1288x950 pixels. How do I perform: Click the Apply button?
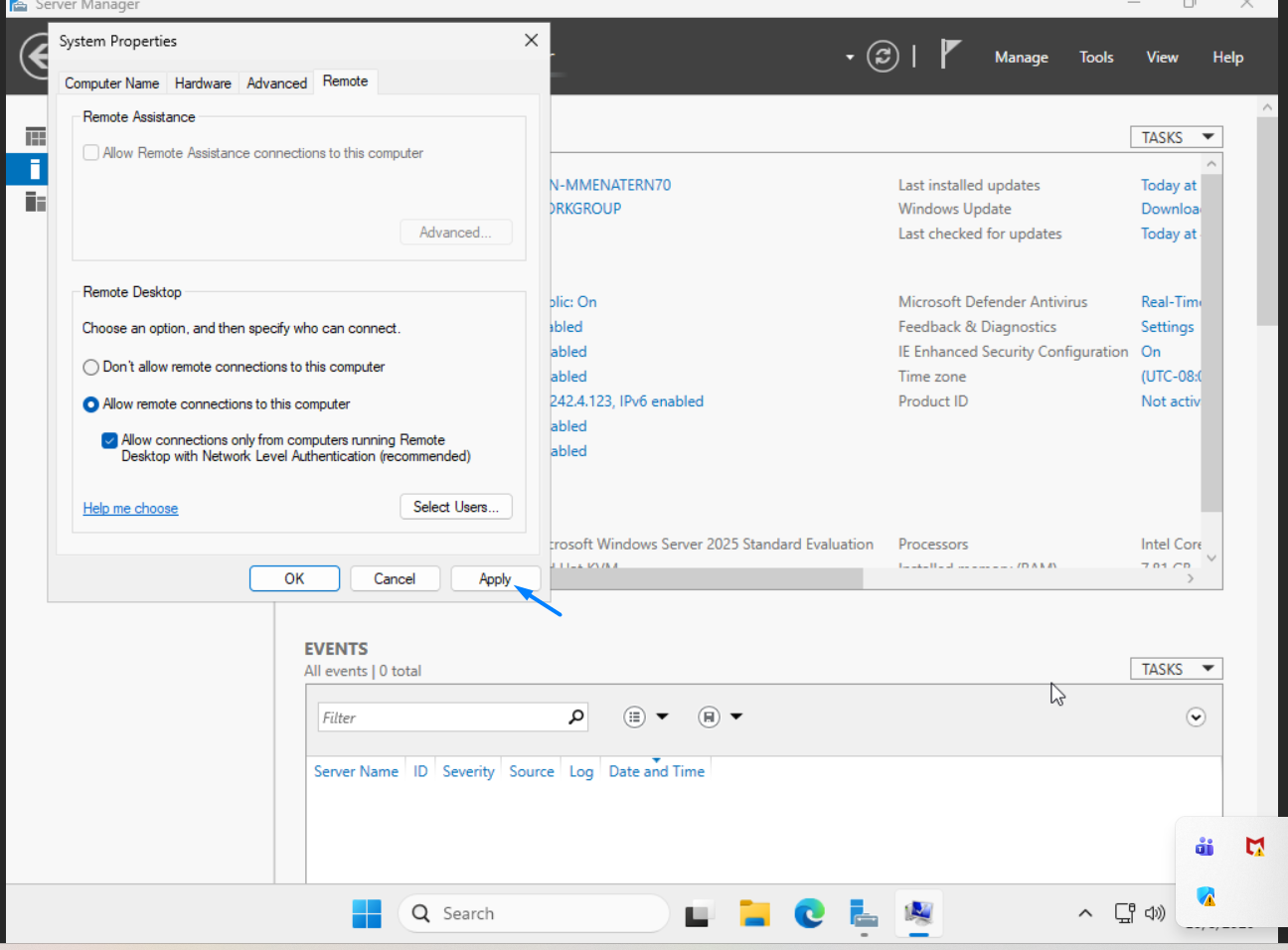(x=495, y=578)
